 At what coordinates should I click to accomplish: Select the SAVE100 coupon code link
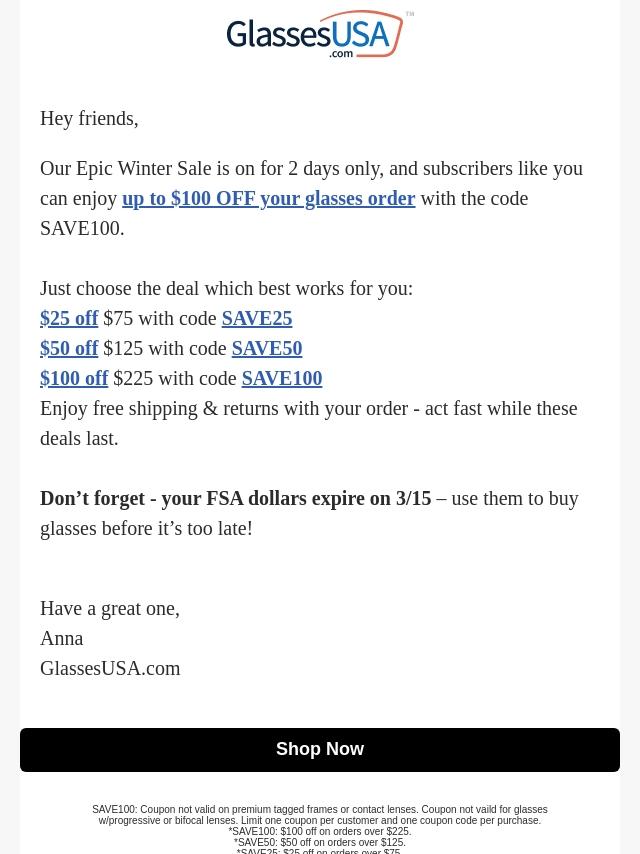(x=282, y=379)
